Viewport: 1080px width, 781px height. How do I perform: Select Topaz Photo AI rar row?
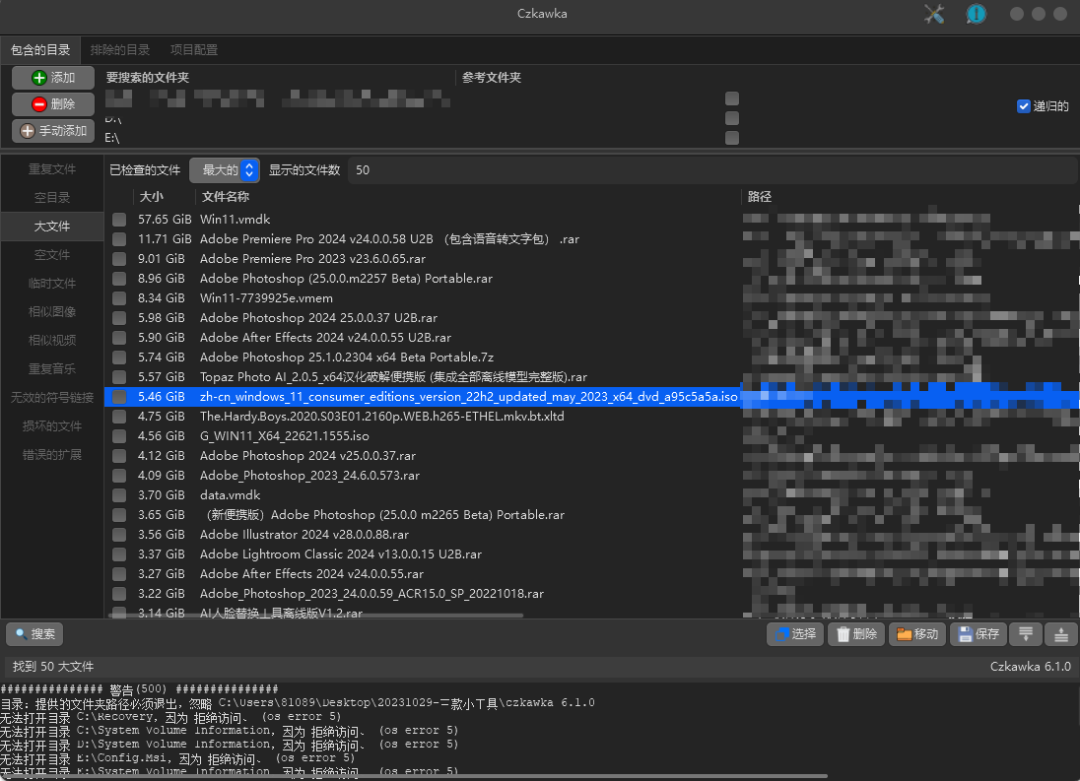point(592,377)
